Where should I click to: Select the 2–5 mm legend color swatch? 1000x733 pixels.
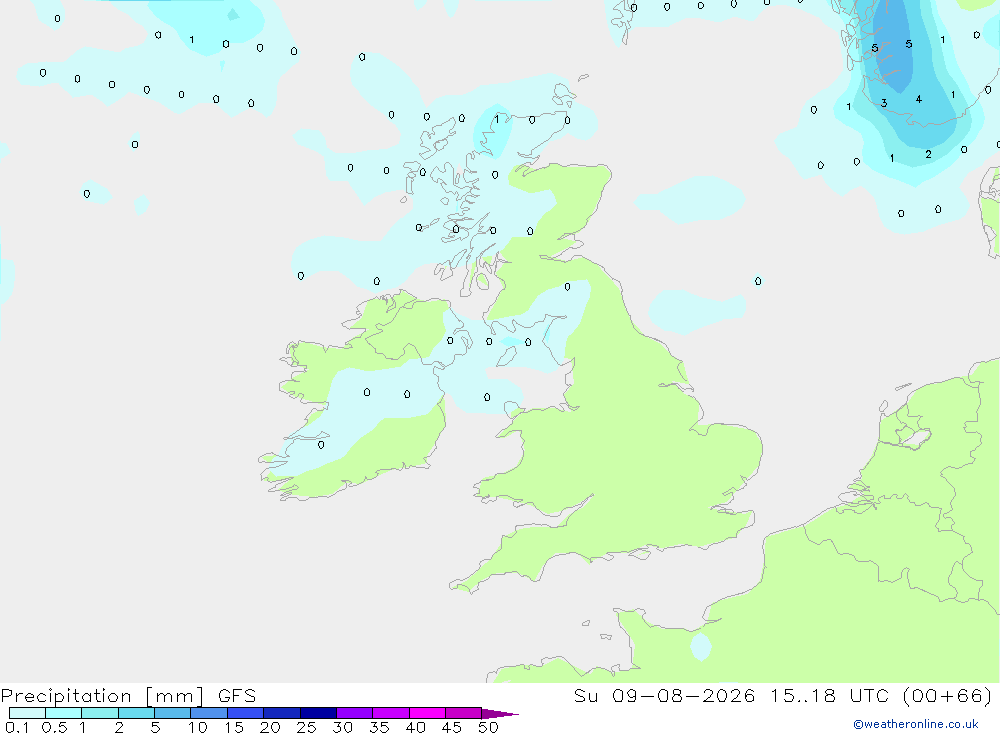pos(136,713)
